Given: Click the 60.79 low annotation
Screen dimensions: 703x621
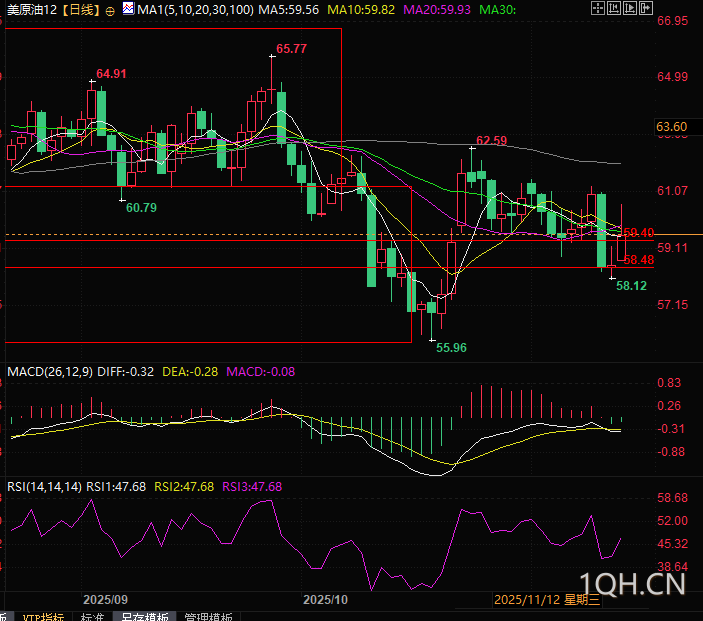Looking at the screenshot, I should click(141, 208).
